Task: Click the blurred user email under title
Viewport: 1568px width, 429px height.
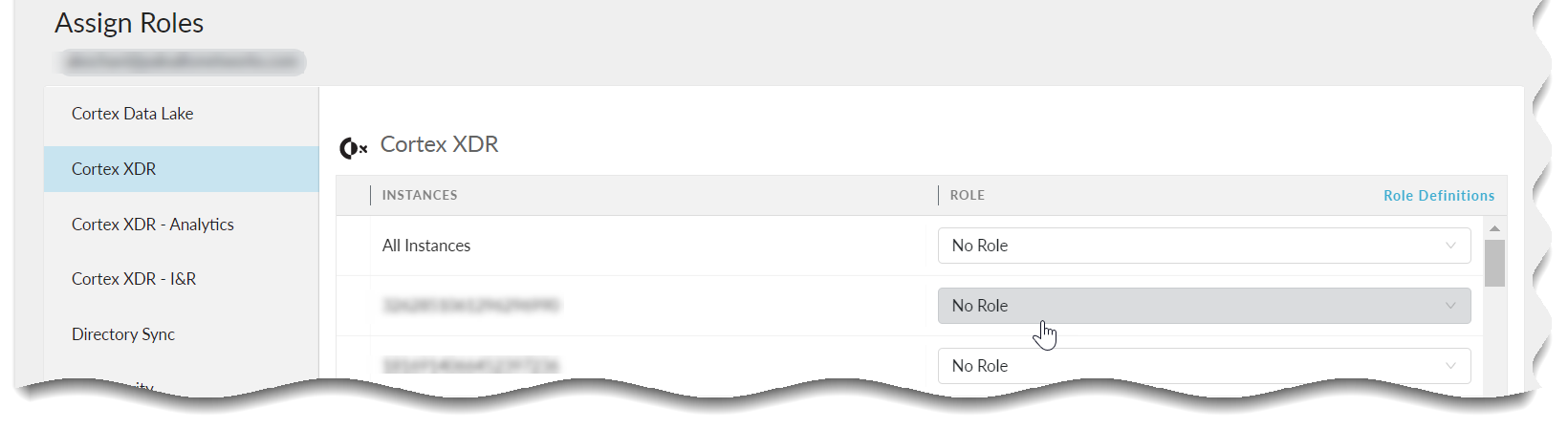Action: 182,62
